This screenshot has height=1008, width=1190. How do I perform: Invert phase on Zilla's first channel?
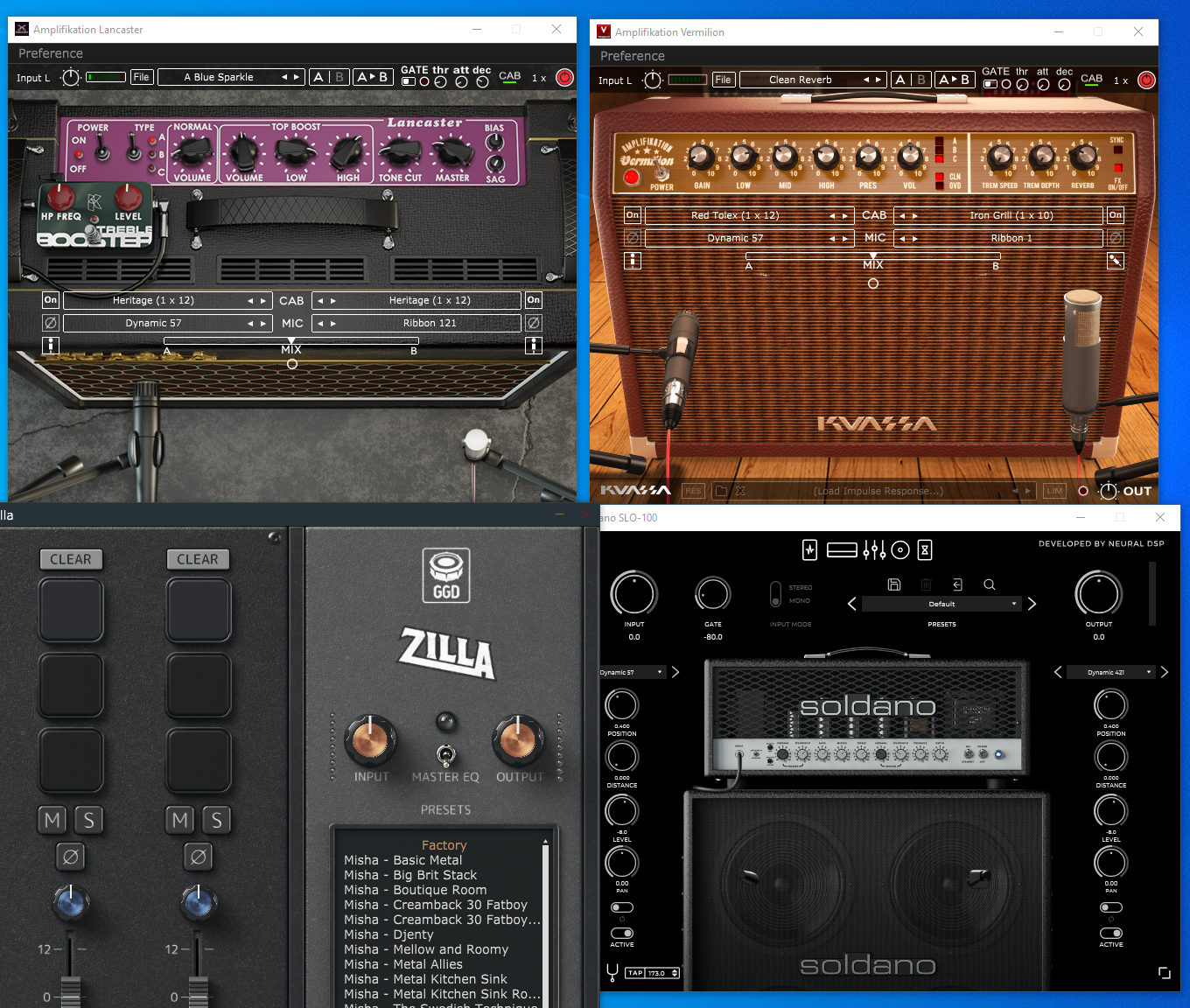[71, 857]
